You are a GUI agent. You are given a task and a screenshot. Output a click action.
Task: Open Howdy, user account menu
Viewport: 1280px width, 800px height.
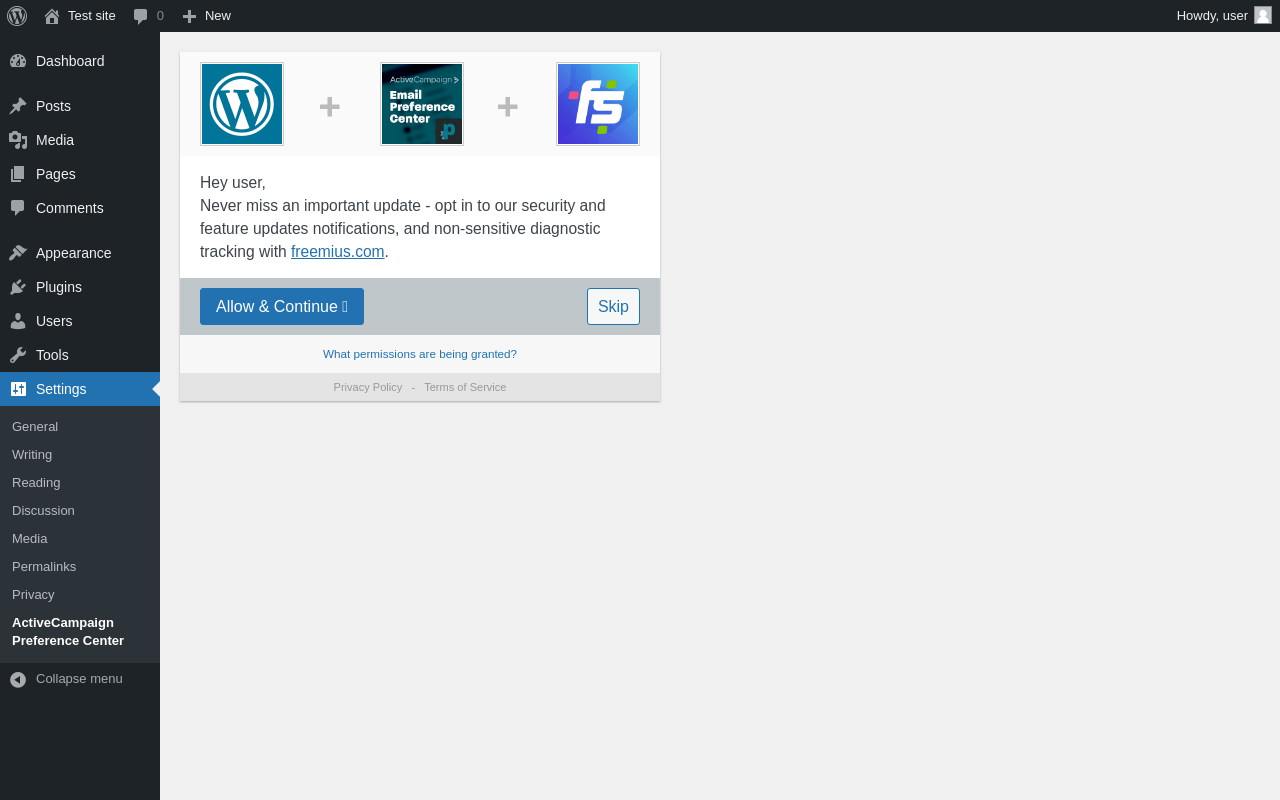1224,16
